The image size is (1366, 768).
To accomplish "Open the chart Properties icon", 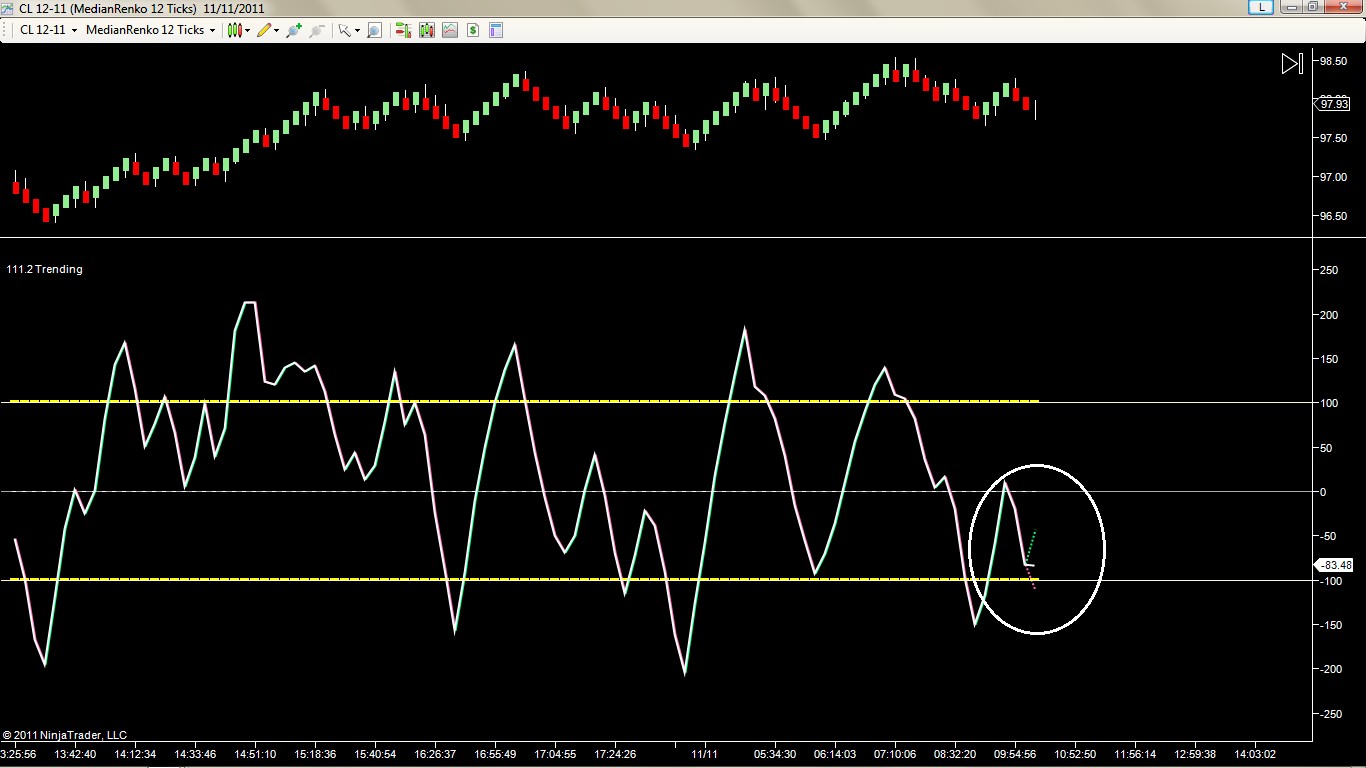I will click(x=496, y=30).
